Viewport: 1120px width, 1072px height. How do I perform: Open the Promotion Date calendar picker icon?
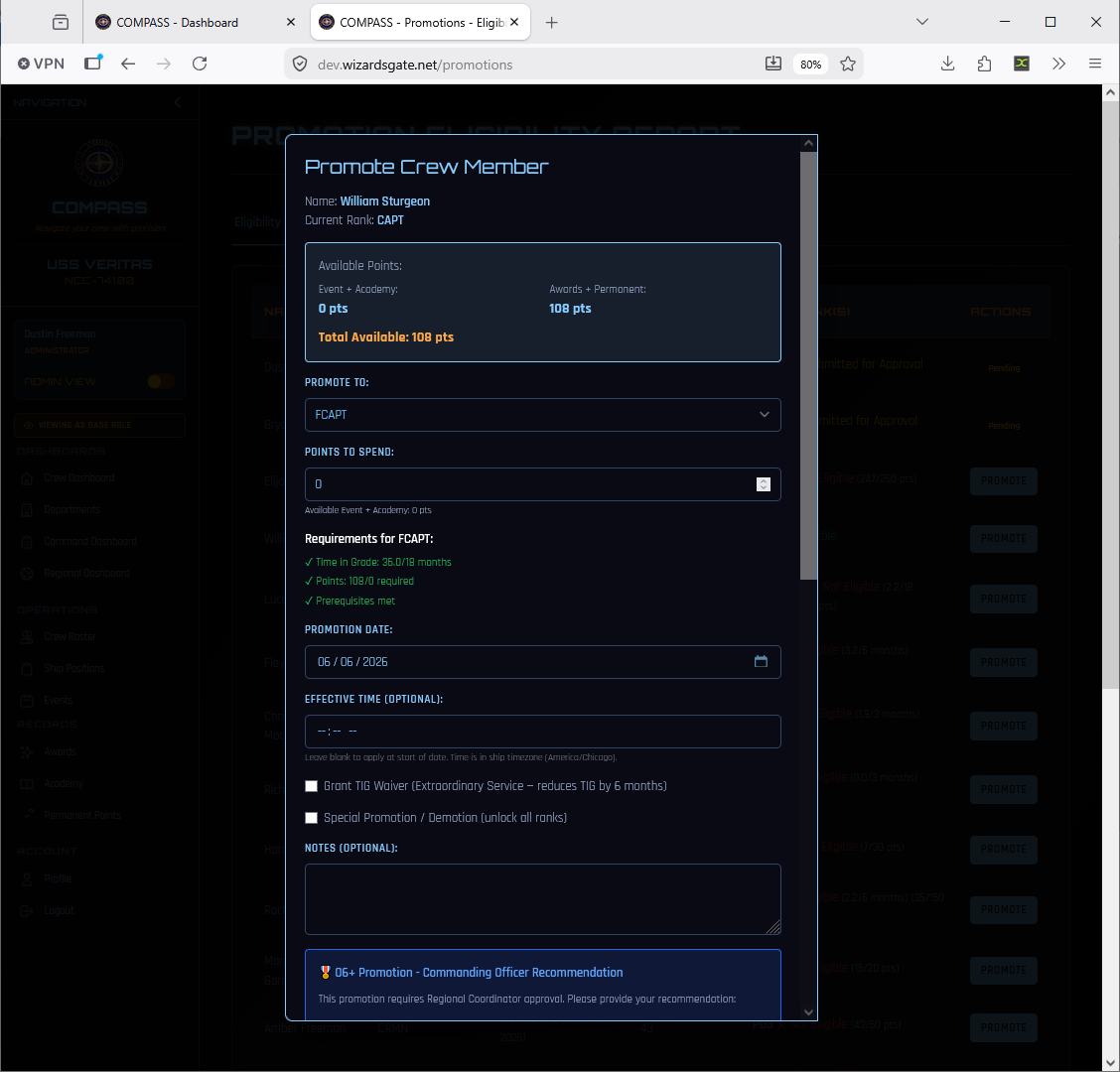click(761, 661)
